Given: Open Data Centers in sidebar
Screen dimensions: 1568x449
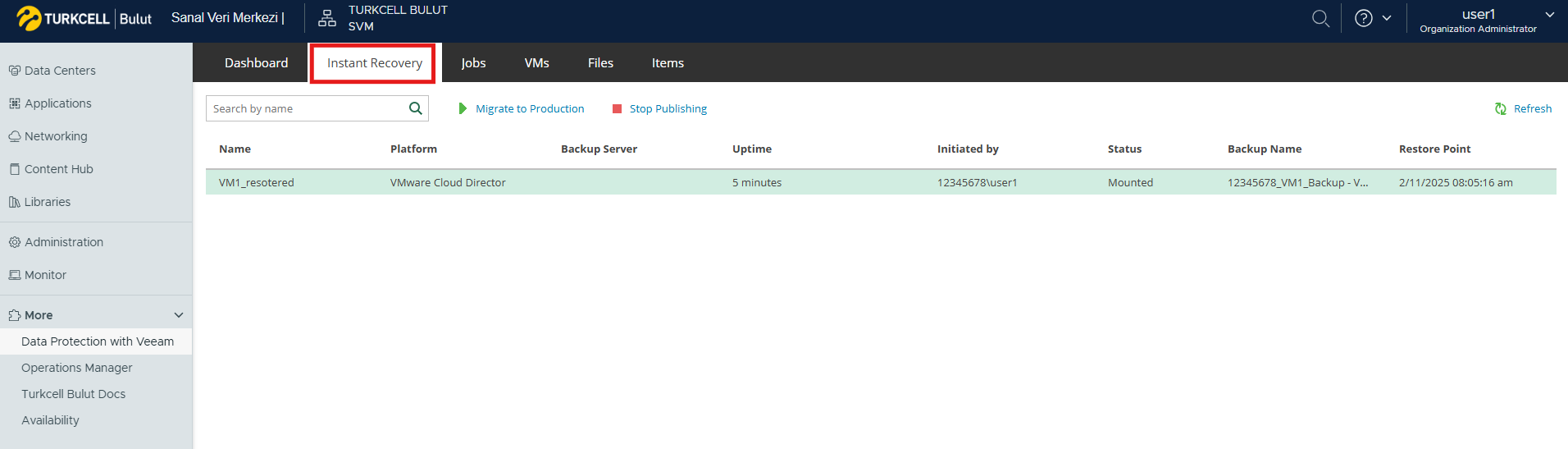Looking at the screenshot, I should pyautogui.click(x=60, y=71).
